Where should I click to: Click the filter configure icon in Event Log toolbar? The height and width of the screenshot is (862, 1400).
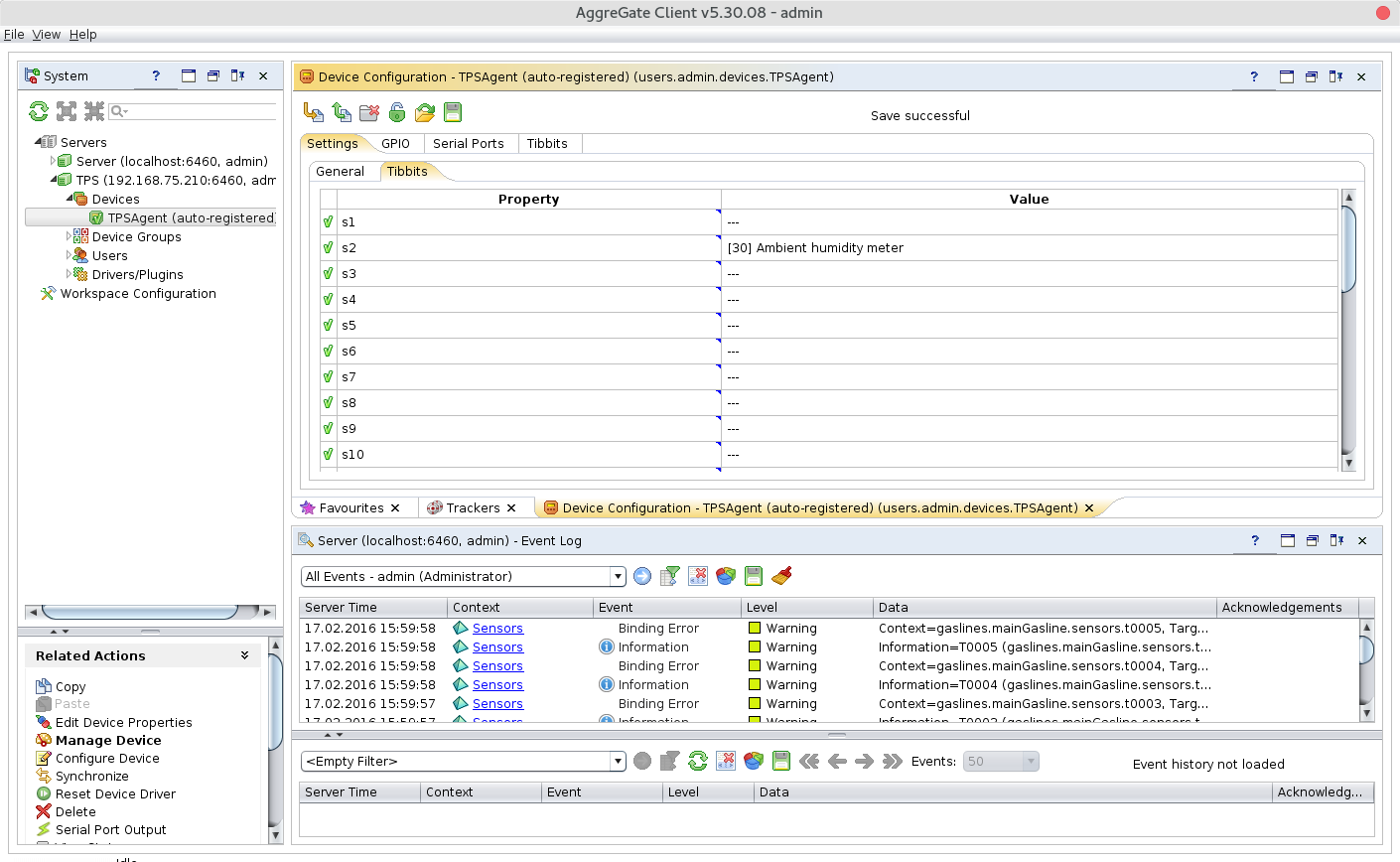tap(670, 576)
